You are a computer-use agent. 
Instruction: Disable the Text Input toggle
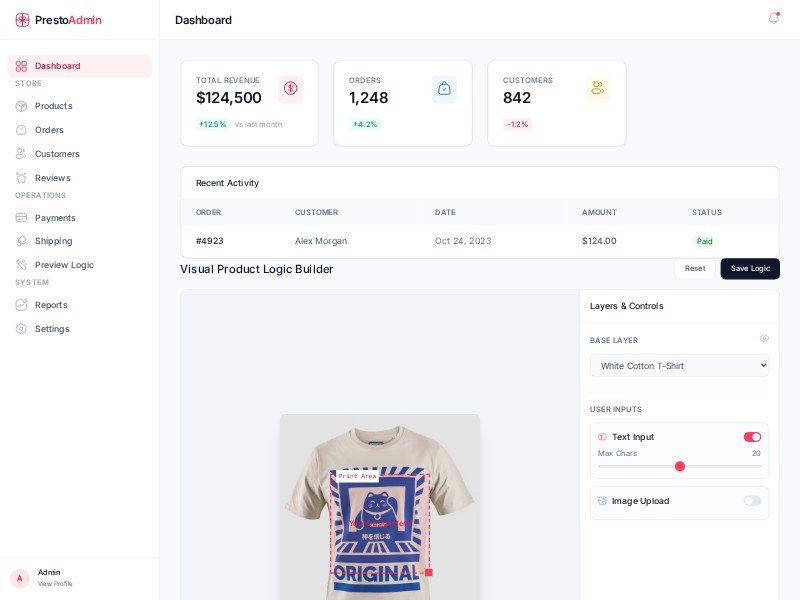pos(752,437)
